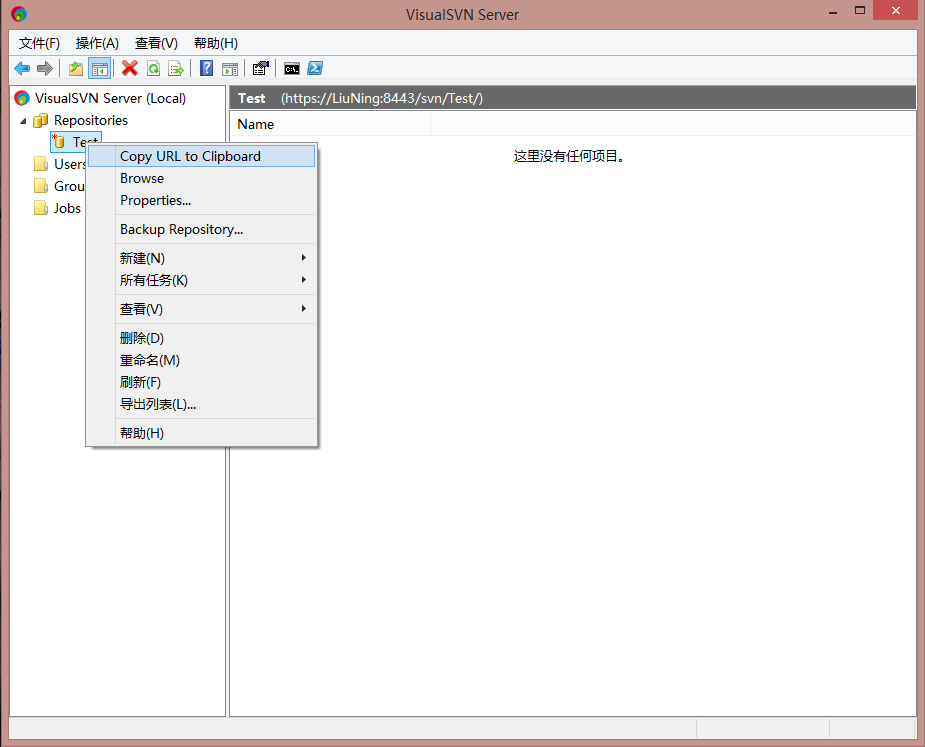Maximize the VisualSVN Server window
The height and width of the screenshot is (747, 925).
(860, 11)
